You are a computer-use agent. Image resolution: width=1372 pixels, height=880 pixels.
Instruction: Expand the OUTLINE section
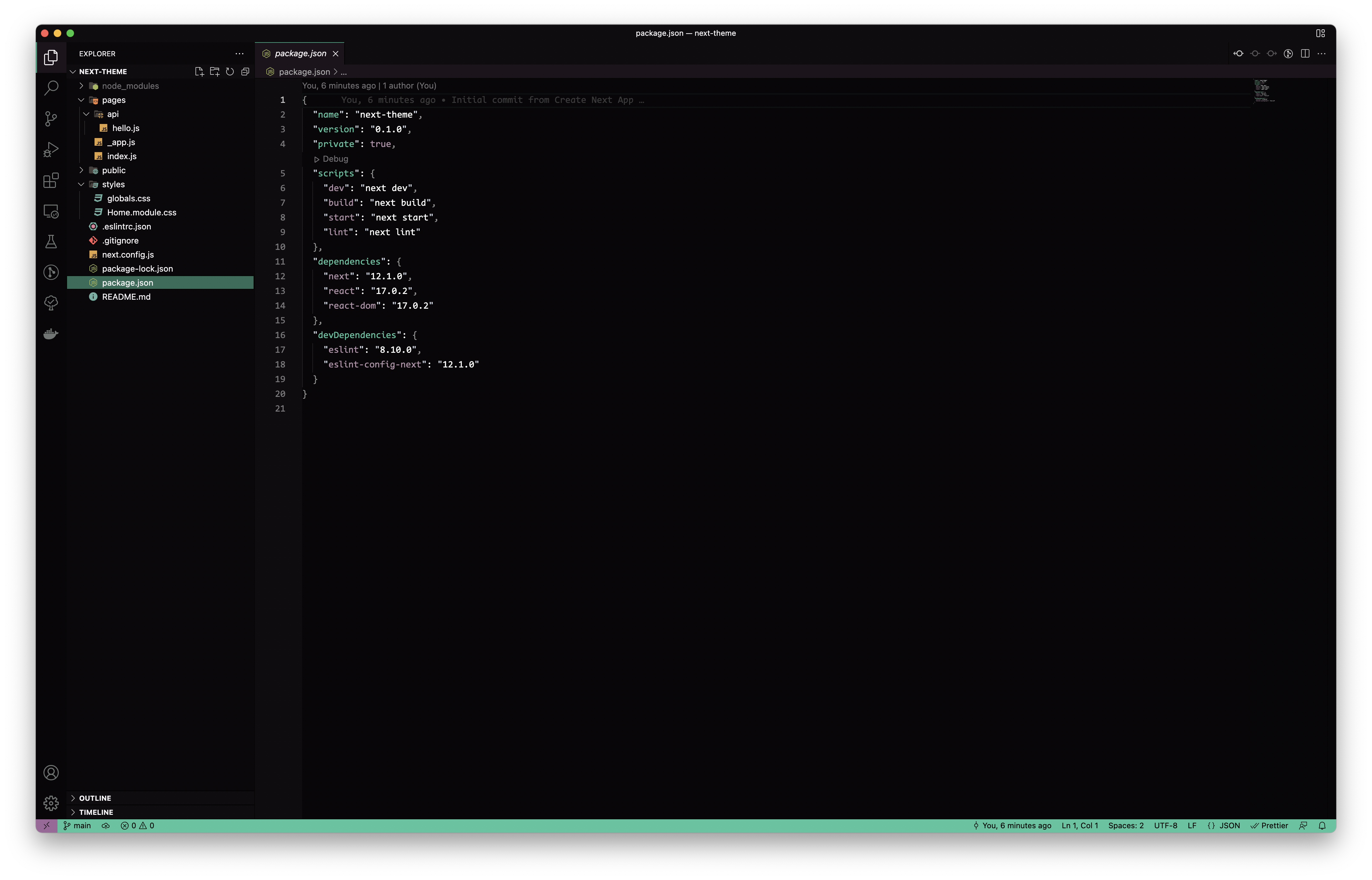[x=95, y=798]
